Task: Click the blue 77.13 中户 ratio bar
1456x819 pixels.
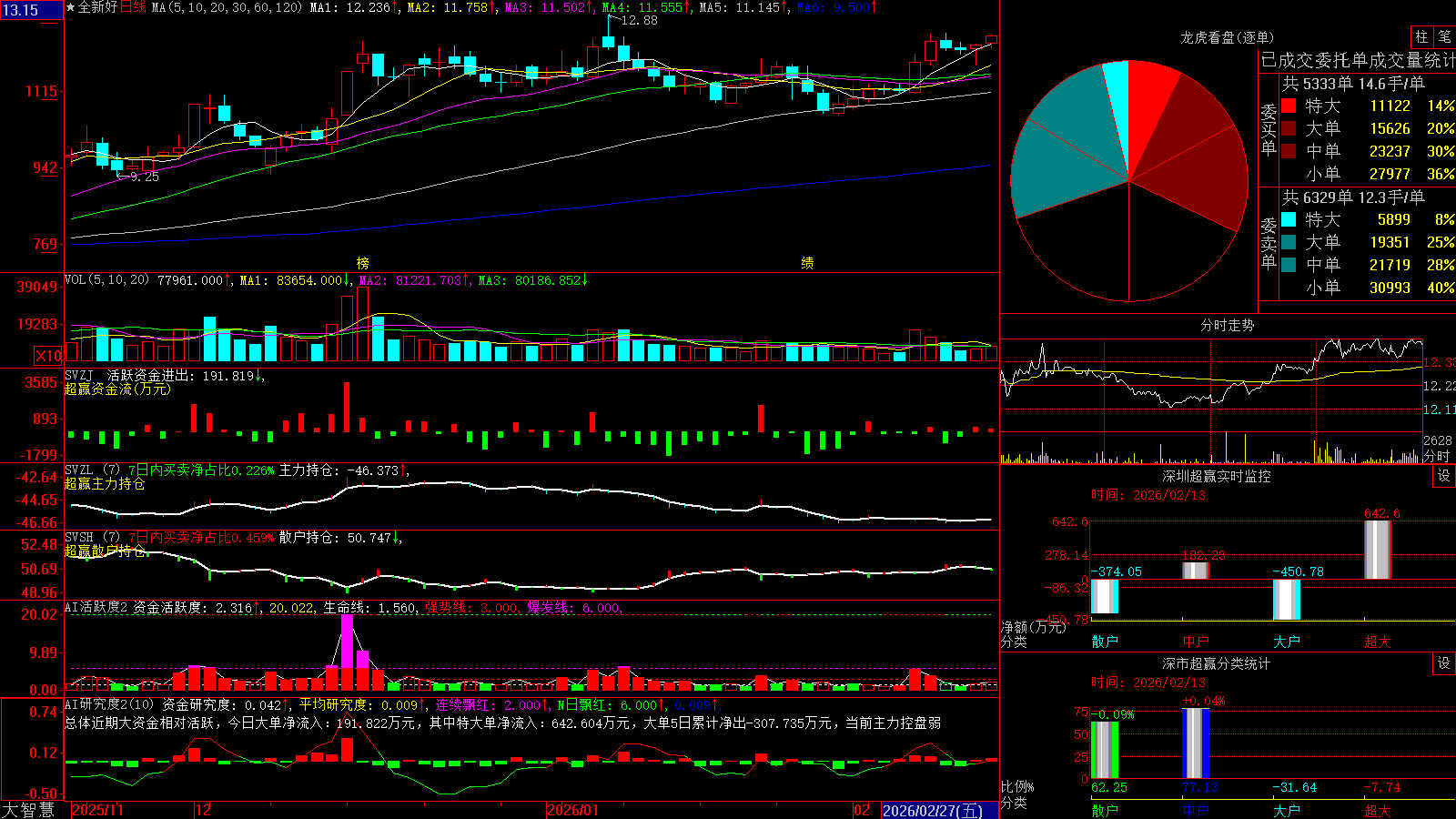Action: [1196, 743]
